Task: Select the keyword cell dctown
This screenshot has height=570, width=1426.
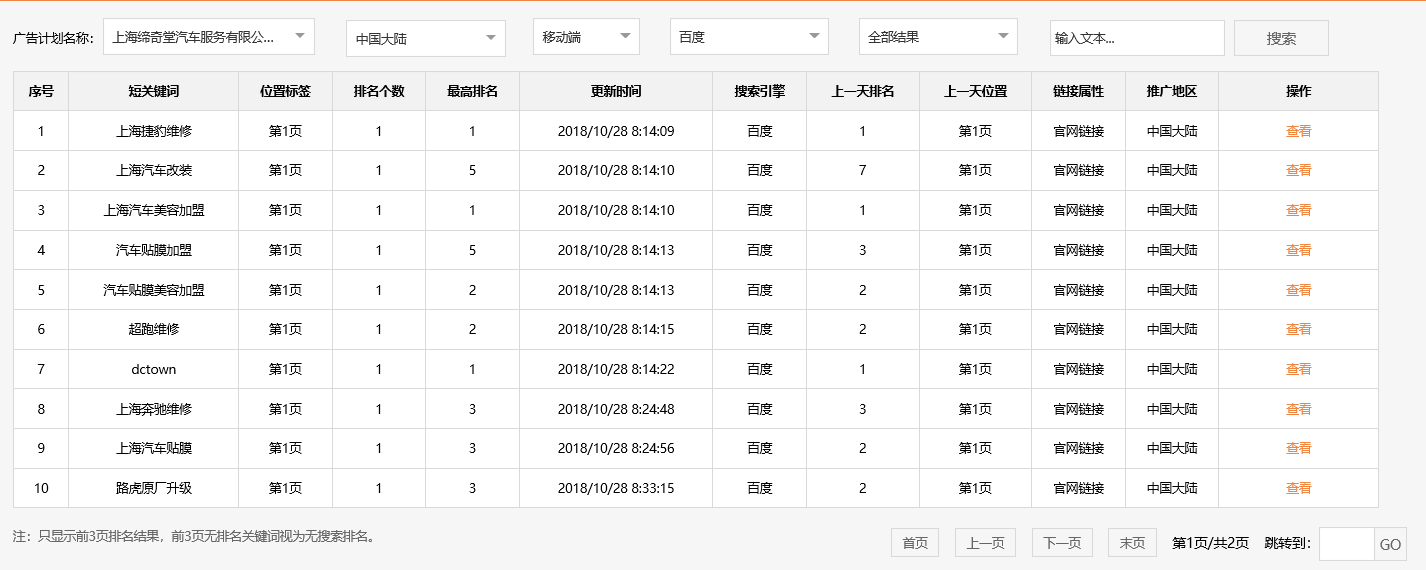Action: coord(153,369)
